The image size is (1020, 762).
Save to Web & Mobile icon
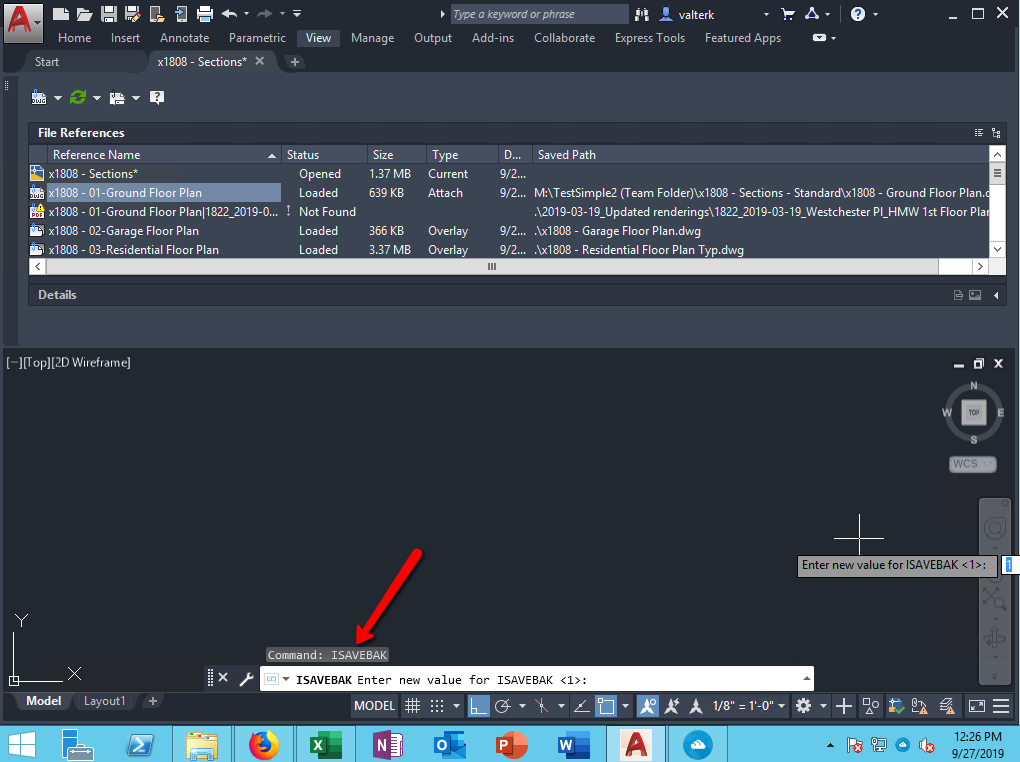(x=181, y=14)
